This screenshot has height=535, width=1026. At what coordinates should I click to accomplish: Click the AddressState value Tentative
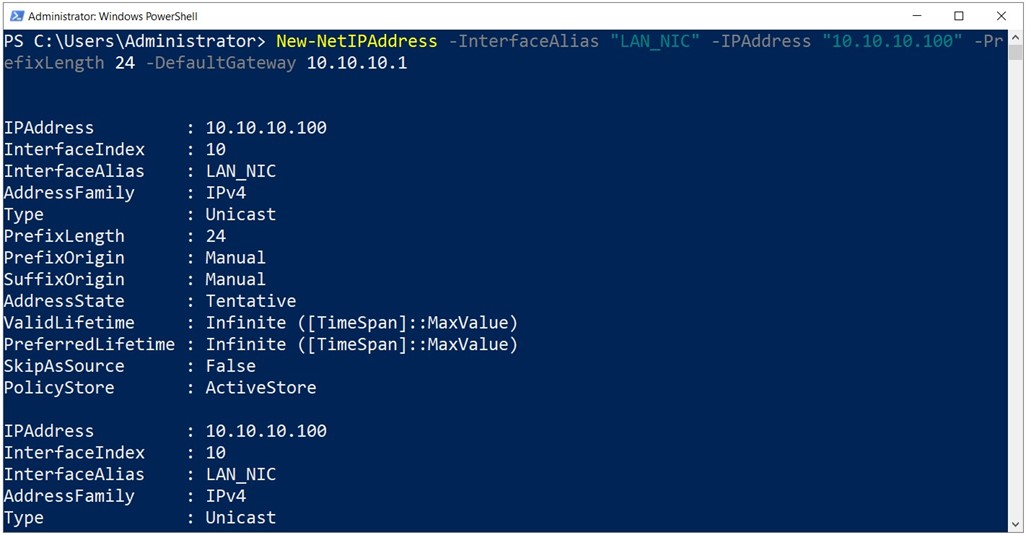coord(251,301)
